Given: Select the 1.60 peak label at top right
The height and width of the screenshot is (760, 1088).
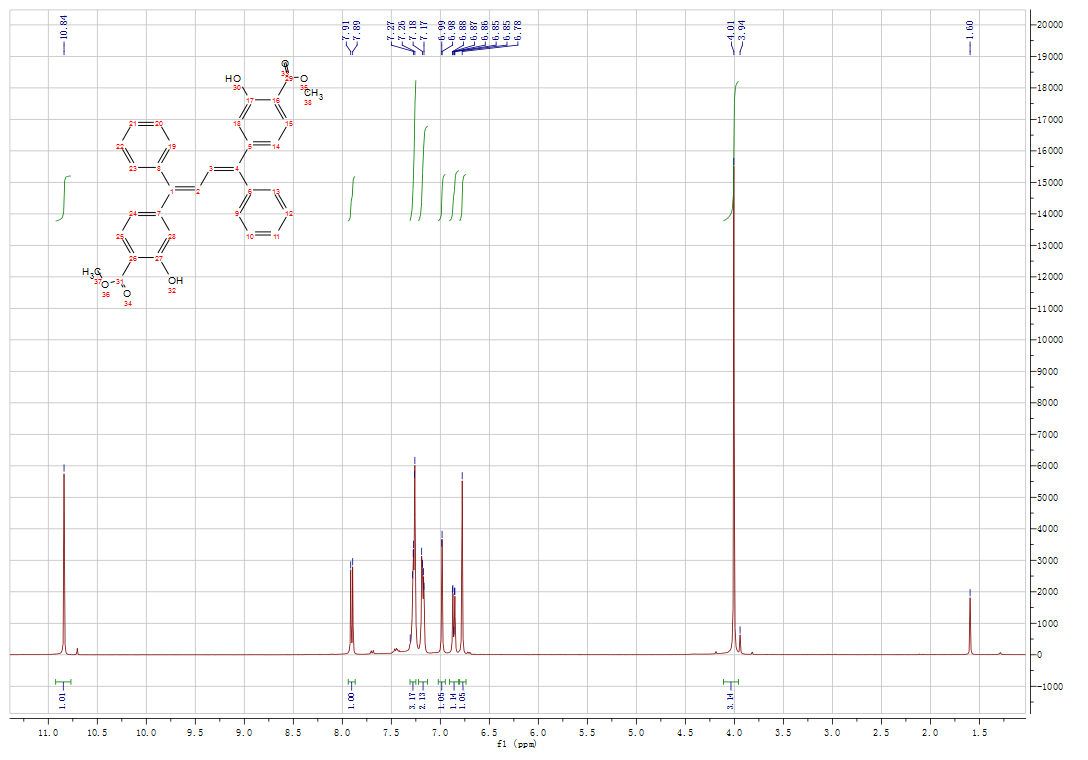Looking at the screenshot, I should click(969, 31).
